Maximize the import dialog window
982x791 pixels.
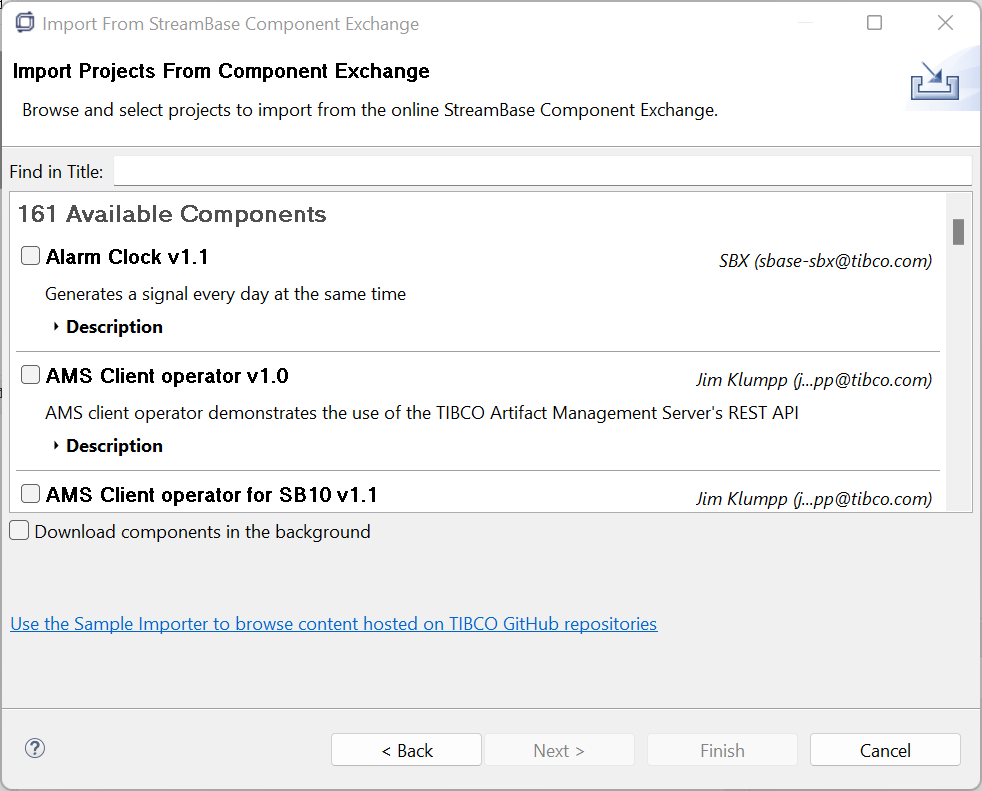[x=875, y=23]
